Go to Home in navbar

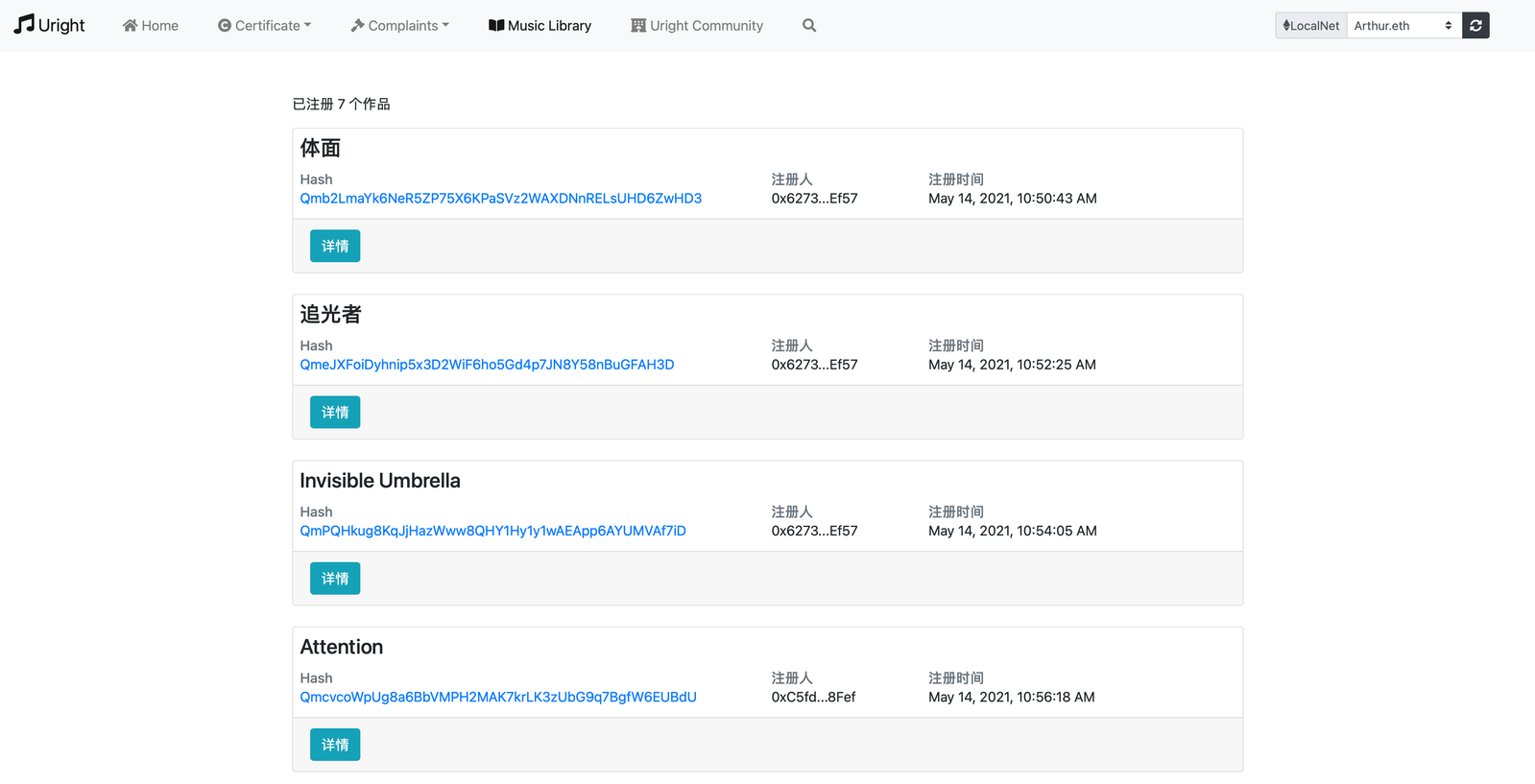[x=151, y=26]
